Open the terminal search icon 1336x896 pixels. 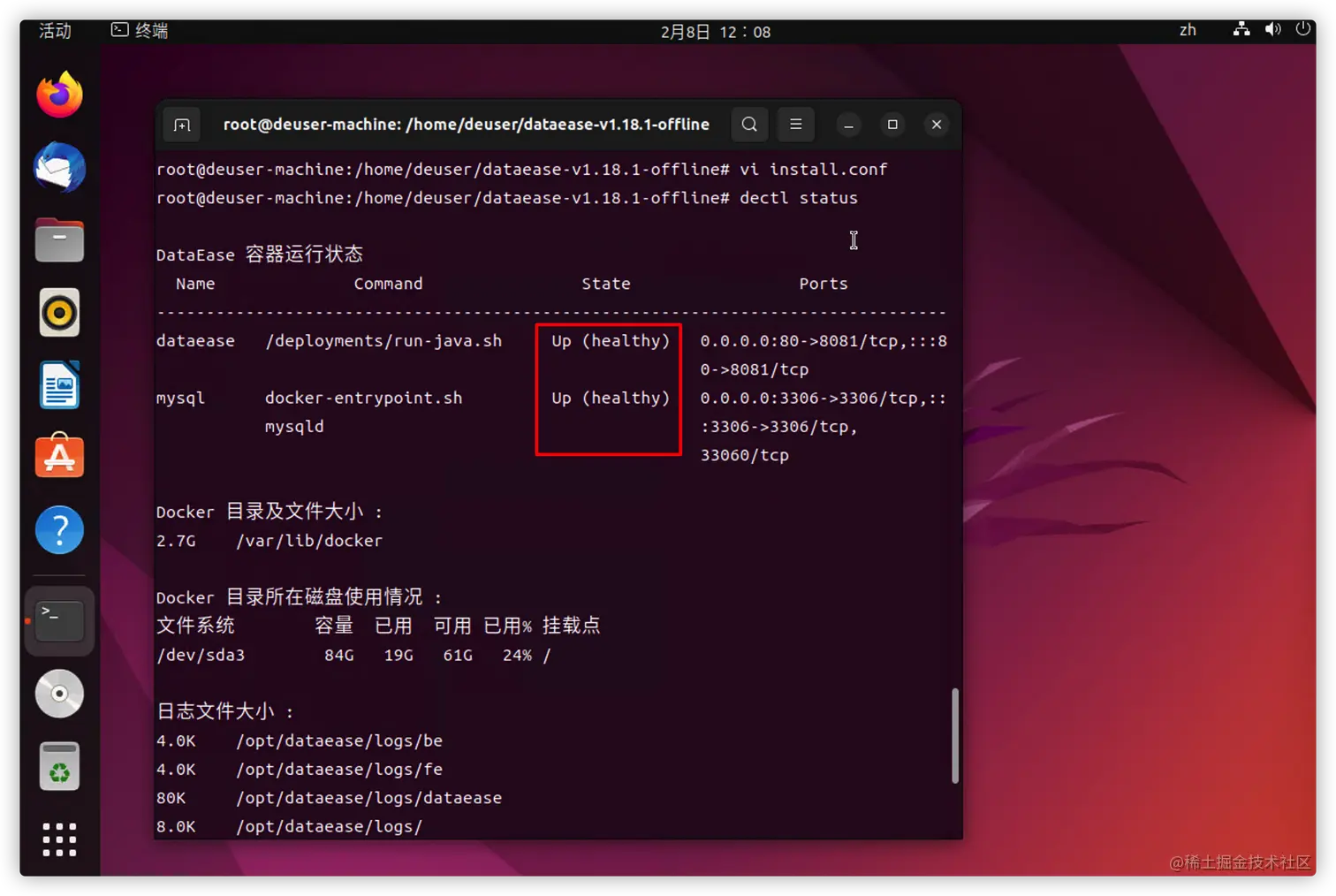coord(749,124)
